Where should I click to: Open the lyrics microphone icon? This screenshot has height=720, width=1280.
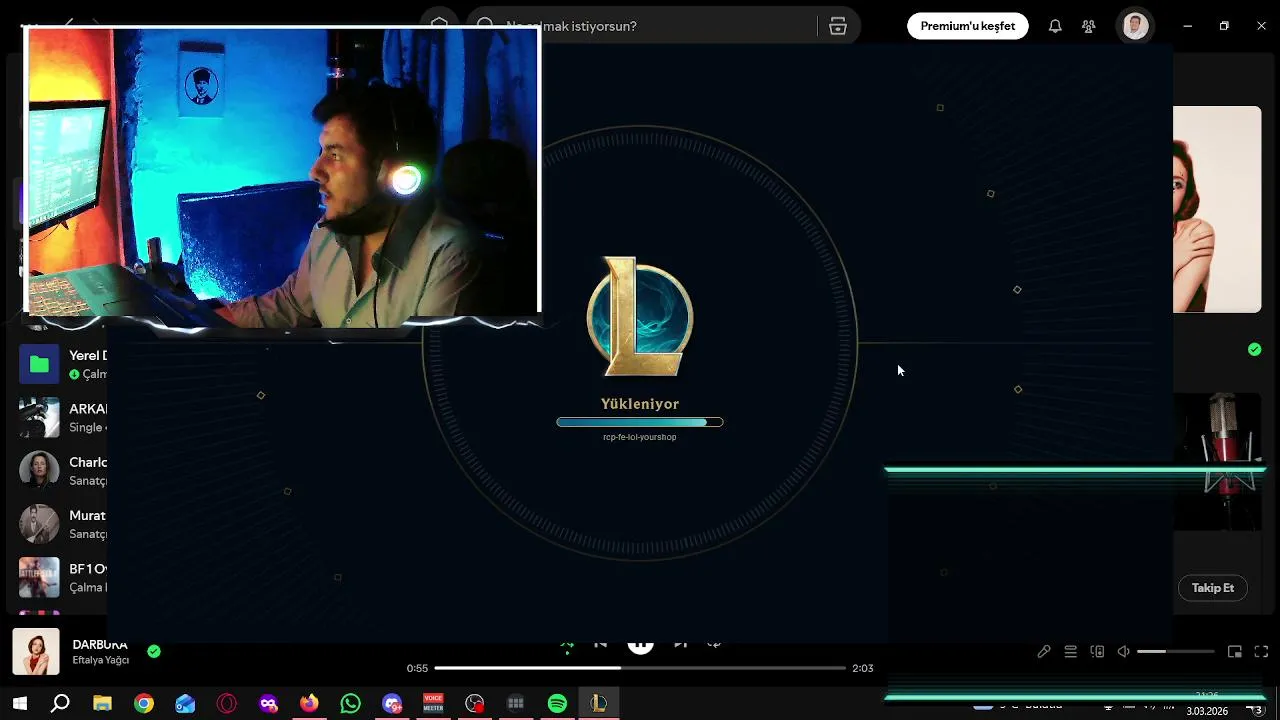[1044, 652]
